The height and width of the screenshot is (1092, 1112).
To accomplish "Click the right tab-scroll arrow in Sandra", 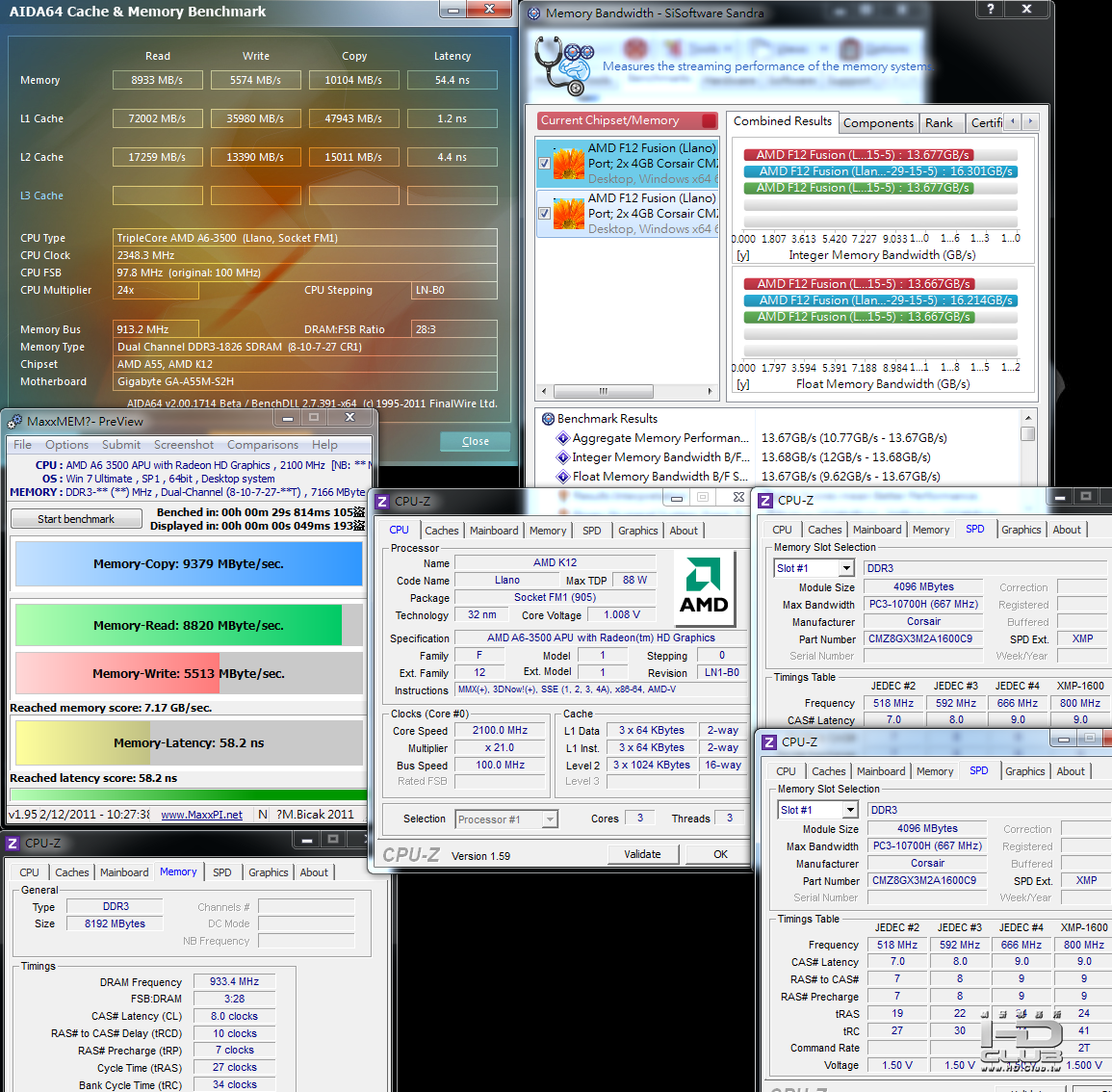I will 1030,121.
